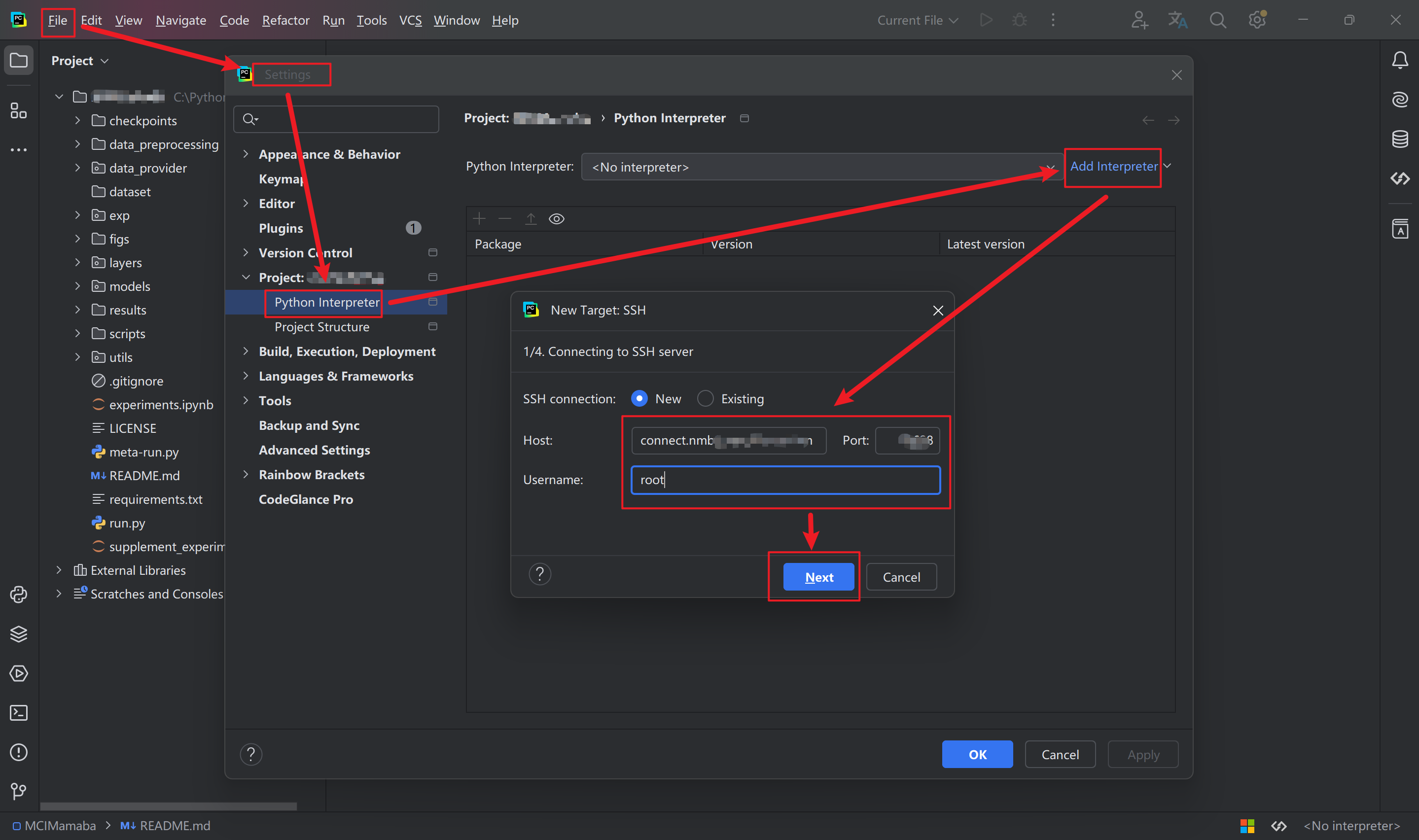This screenshot has height=840, width=1419.
Task: Expand the checkpoints folder
Action: coord(77,121)
